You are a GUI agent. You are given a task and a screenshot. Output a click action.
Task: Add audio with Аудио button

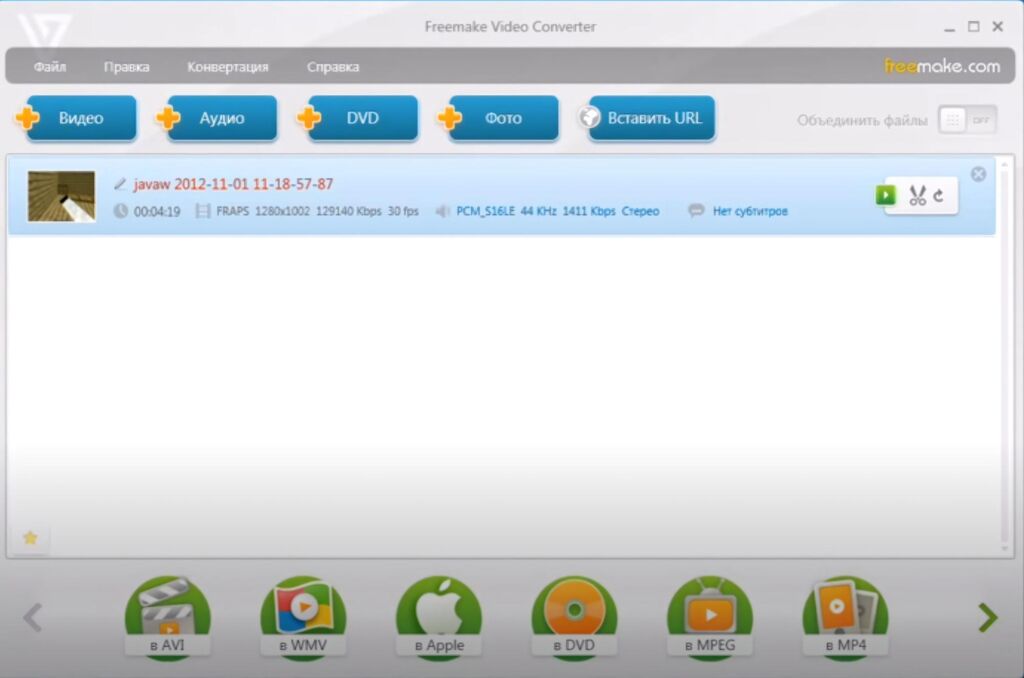point(217,118)
